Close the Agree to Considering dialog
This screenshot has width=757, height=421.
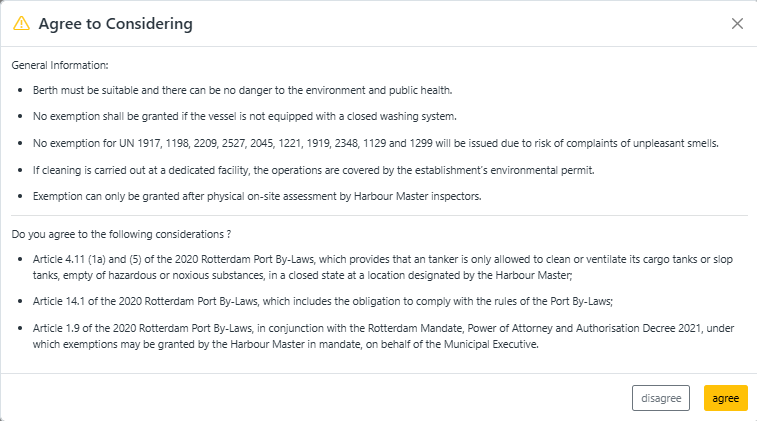point(737,24)
